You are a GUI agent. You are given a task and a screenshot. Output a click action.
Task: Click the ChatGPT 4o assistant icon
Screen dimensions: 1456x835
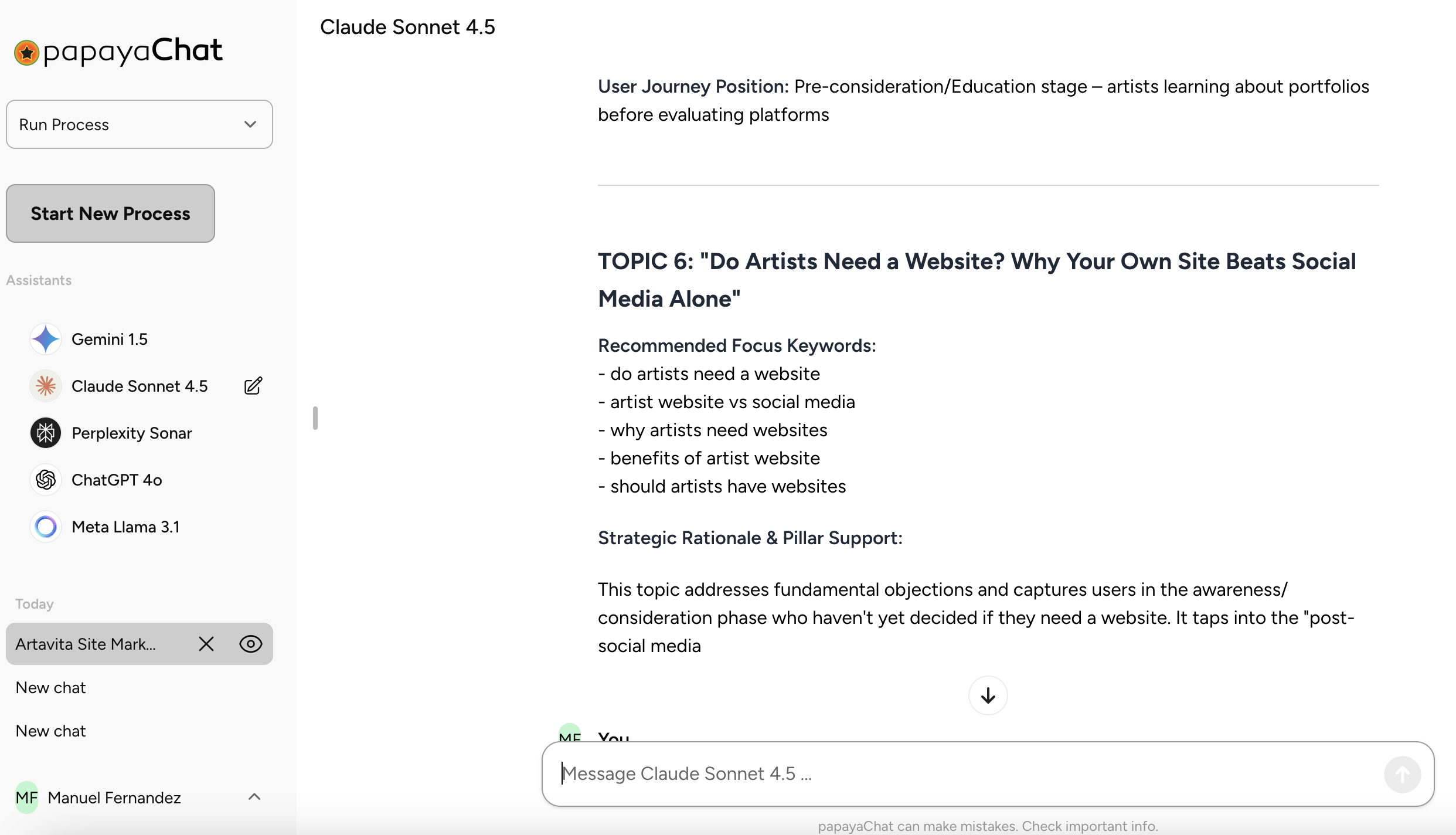pyautogui.click(x=46, y=480)
